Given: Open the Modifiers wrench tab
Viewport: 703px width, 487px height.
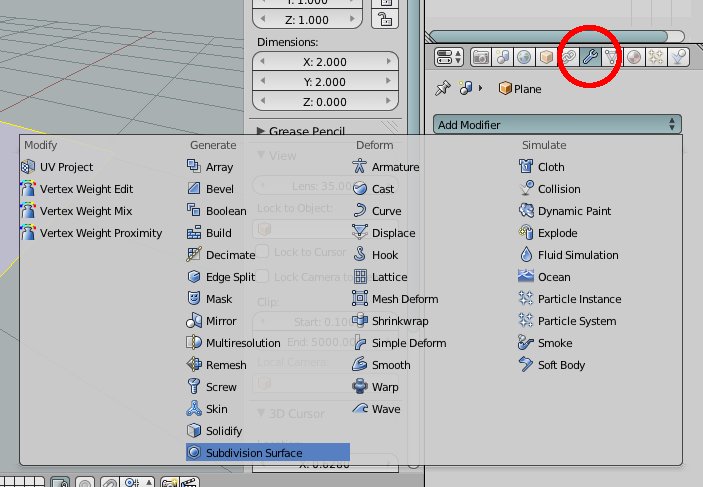Looking at the screenshot, I should tap(590, 57).
